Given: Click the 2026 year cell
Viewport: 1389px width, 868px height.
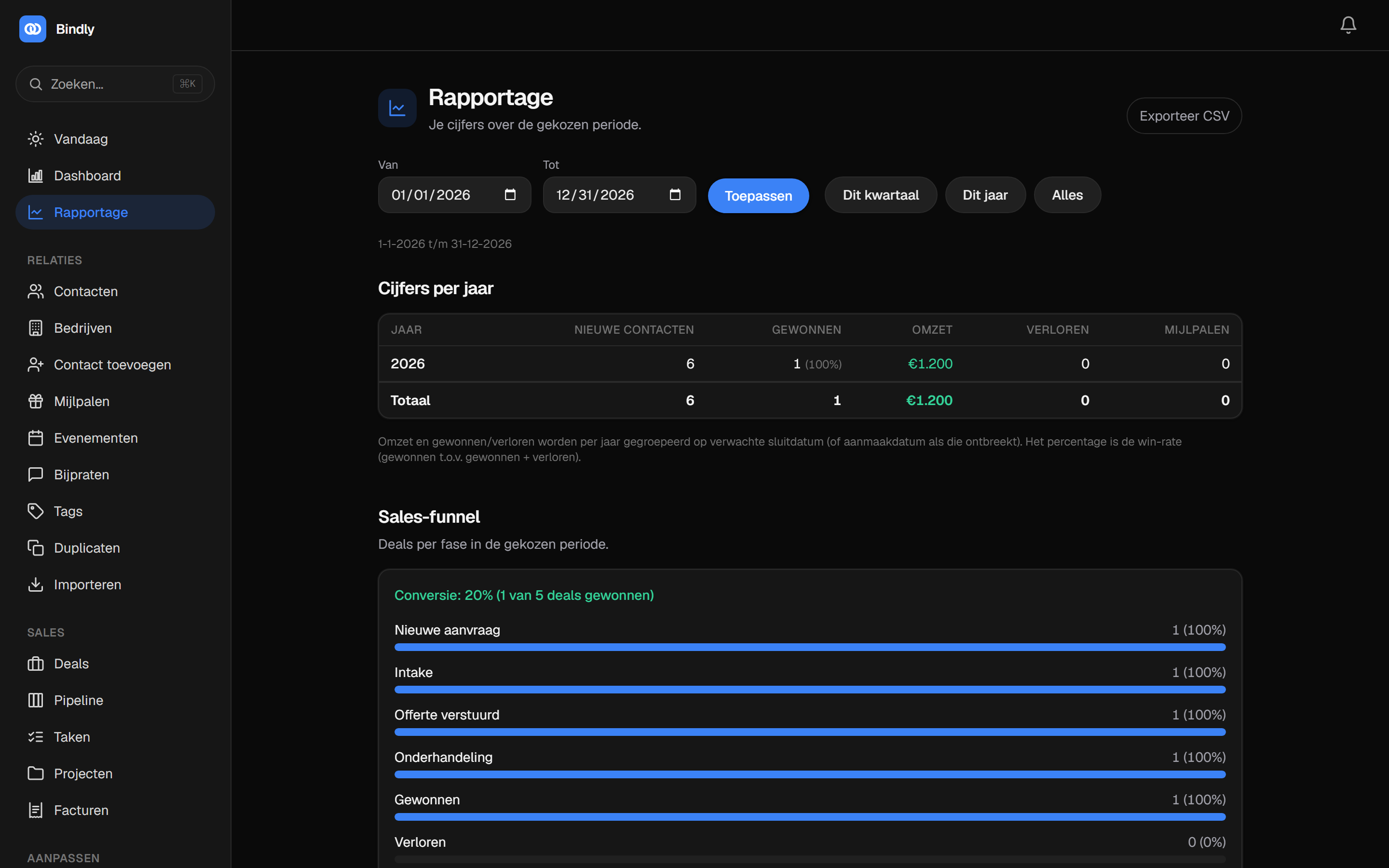Looking at the screenshot, I should 408,364.
